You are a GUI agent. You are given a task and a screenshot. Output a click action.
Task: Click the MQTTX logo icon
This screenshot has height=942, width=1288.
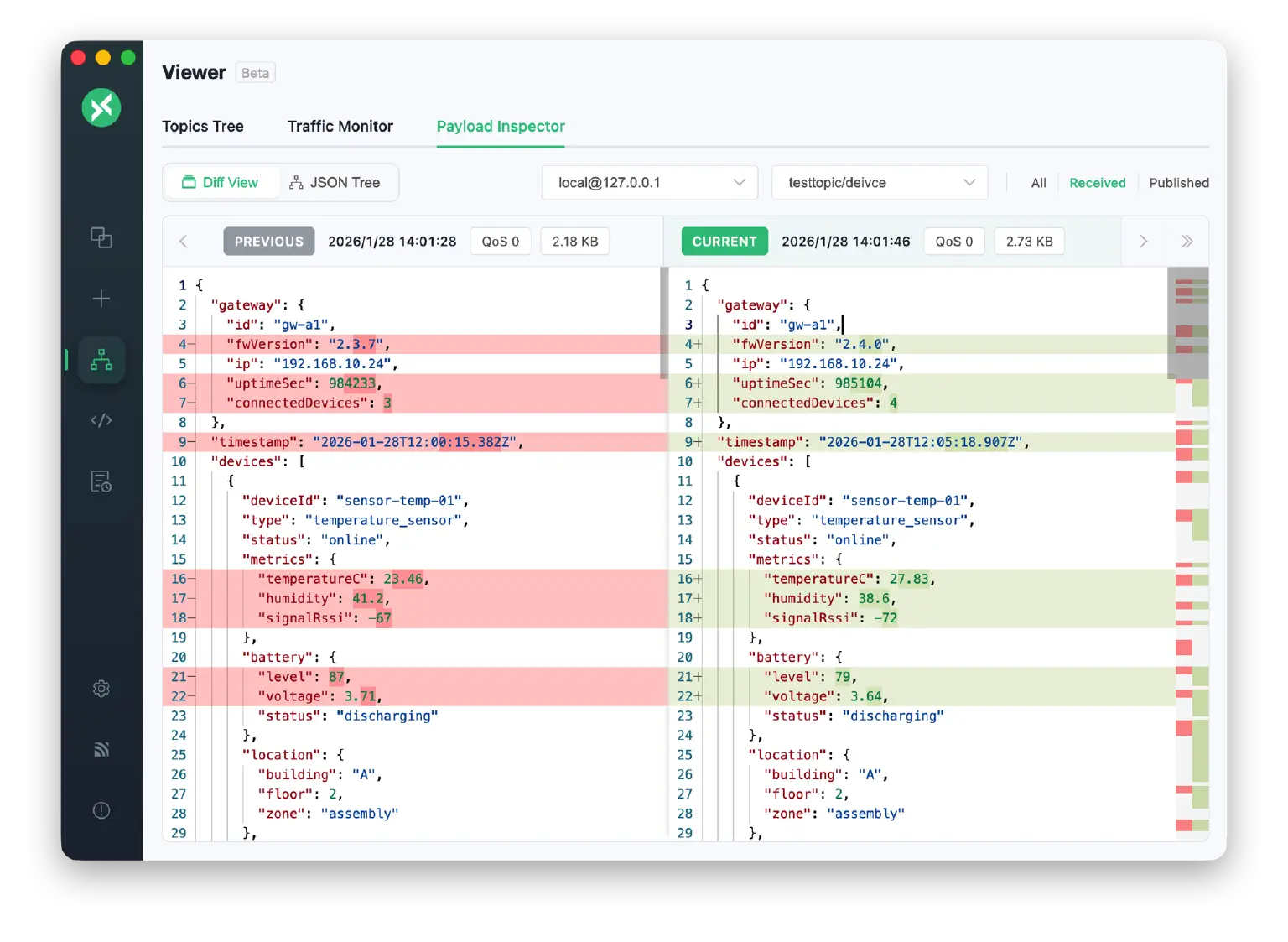tap(101, 107)
